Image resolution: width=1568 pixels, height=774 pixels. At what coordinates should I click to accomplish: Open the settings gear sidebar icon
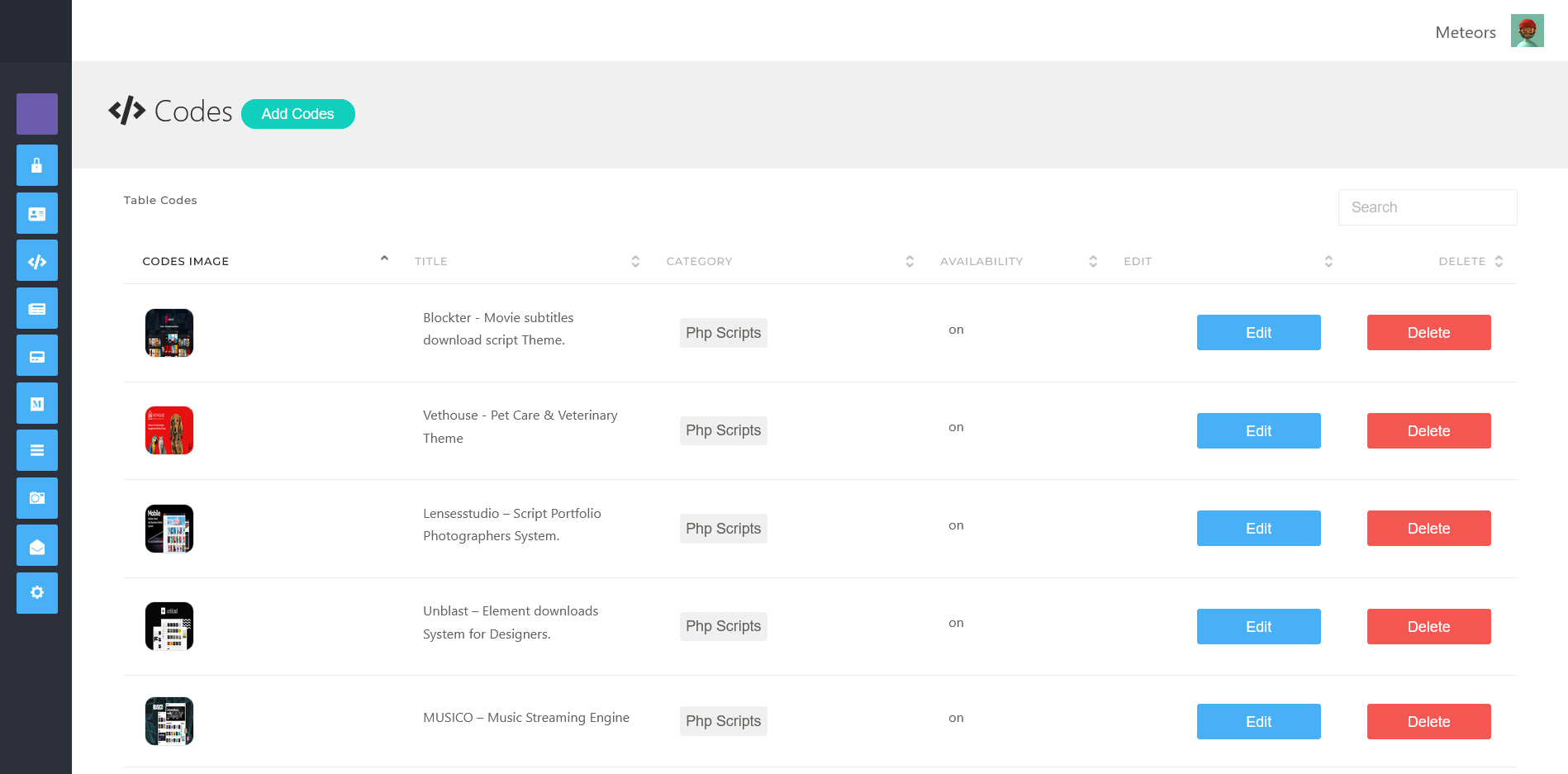(x=37, y=593)
